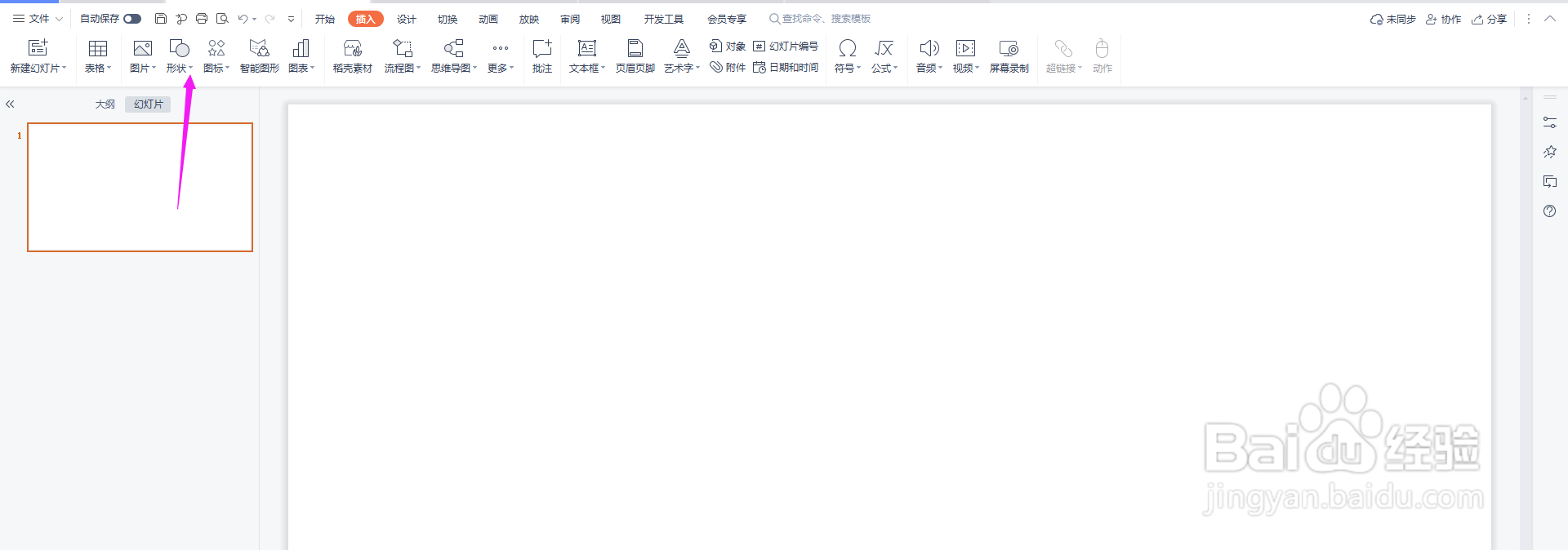Insert an Object (对象)
Viewport: 1568px width, 550px height.
(727, 47)
